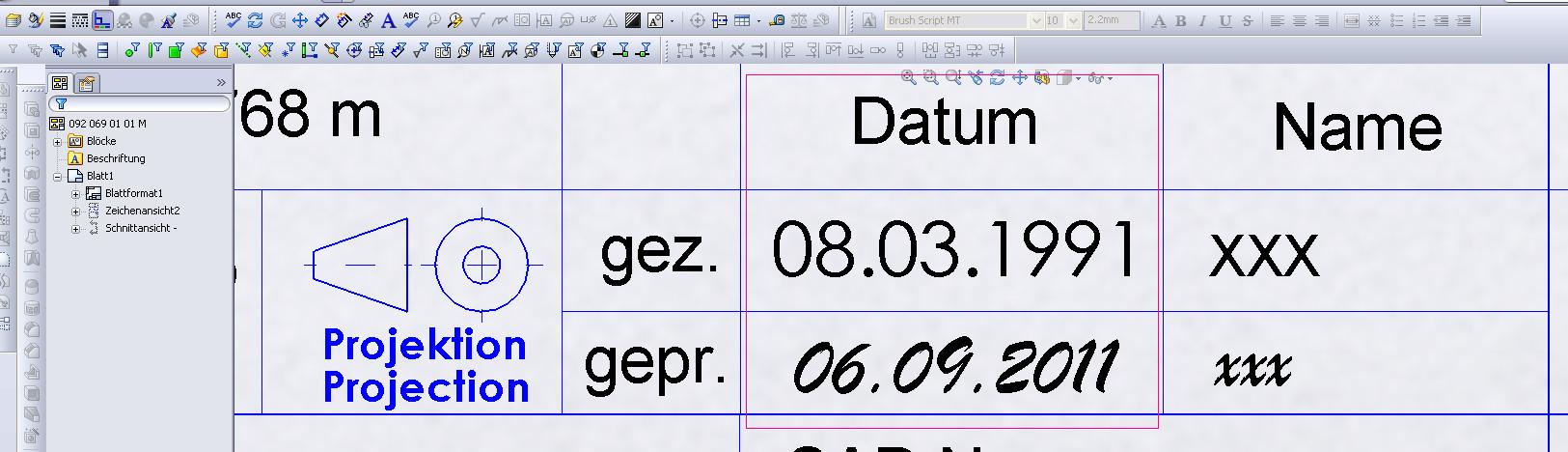The height and width of the screenshot is (452, 1568).
Task: Click the rebuild refresh arrows icon
Action: pos(255,20)
